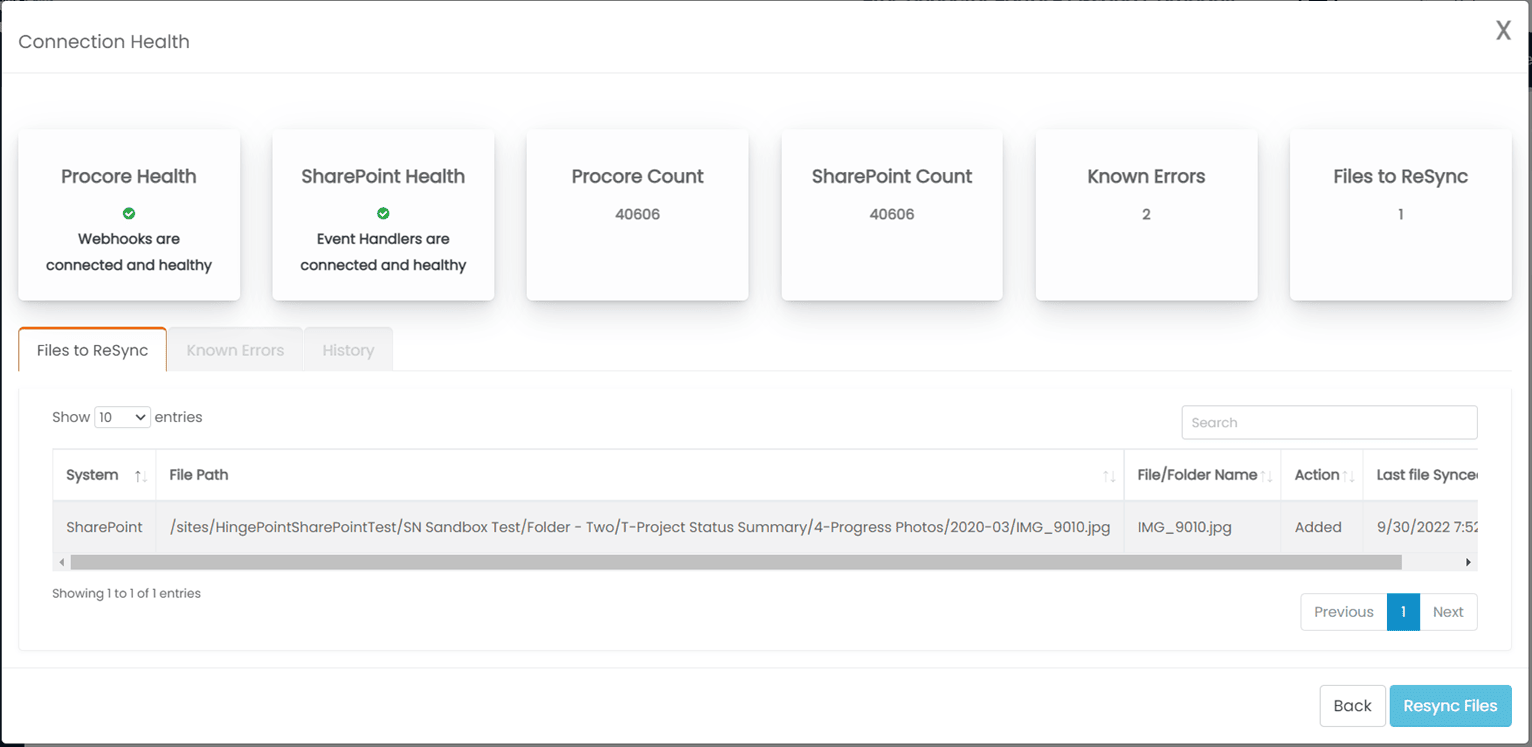The height and width of the screenshot is (747, 1532).
Task: Open the History tab
Action: [x=348, y=349]
